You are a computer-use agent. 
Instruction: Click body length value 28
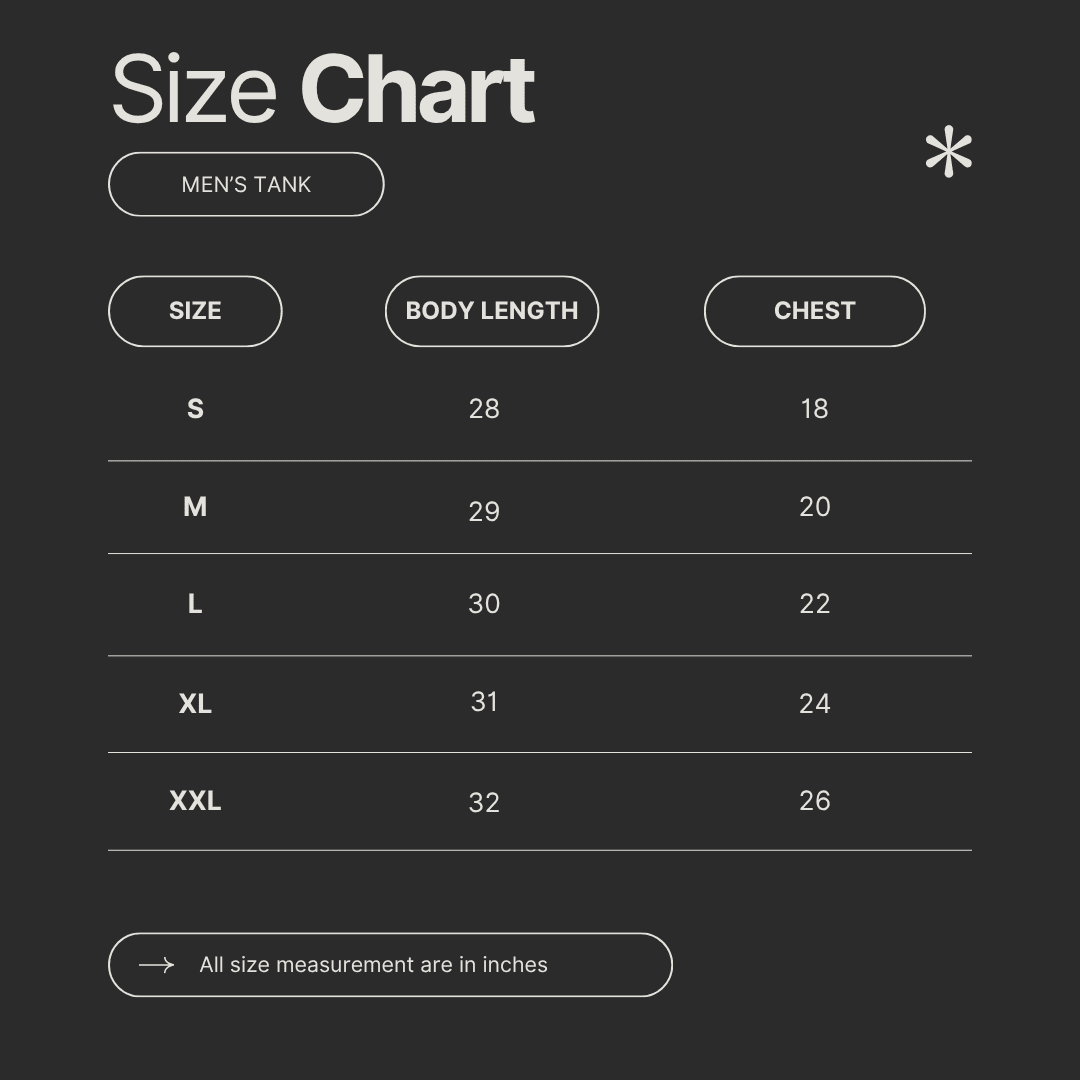484,409
